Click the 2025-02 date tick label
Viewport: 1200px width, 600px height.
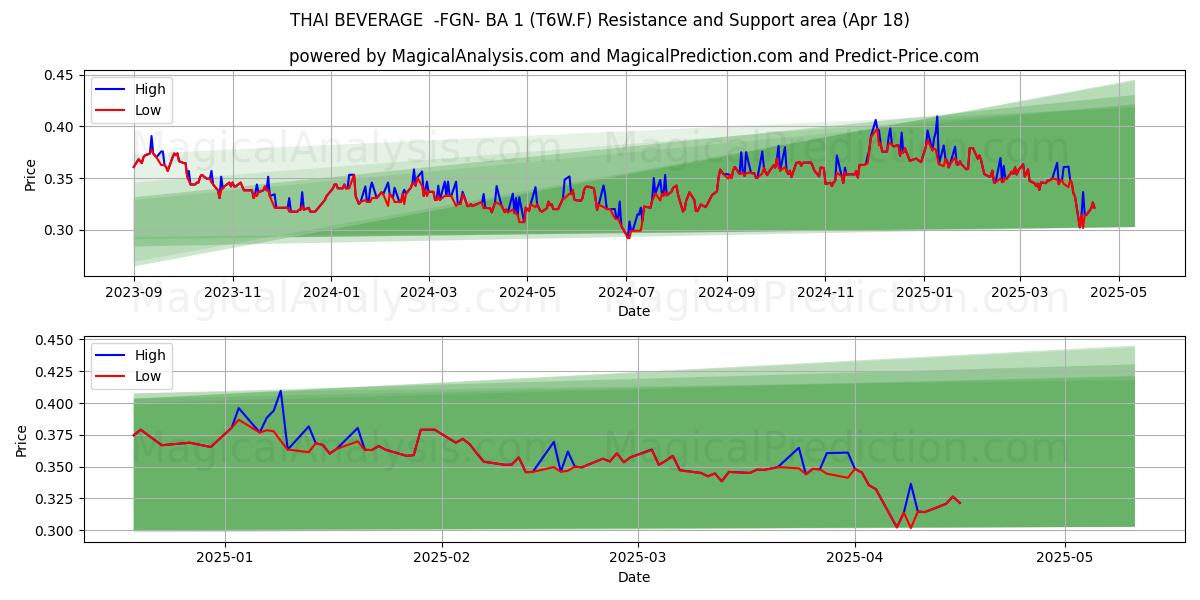[442, 557]
